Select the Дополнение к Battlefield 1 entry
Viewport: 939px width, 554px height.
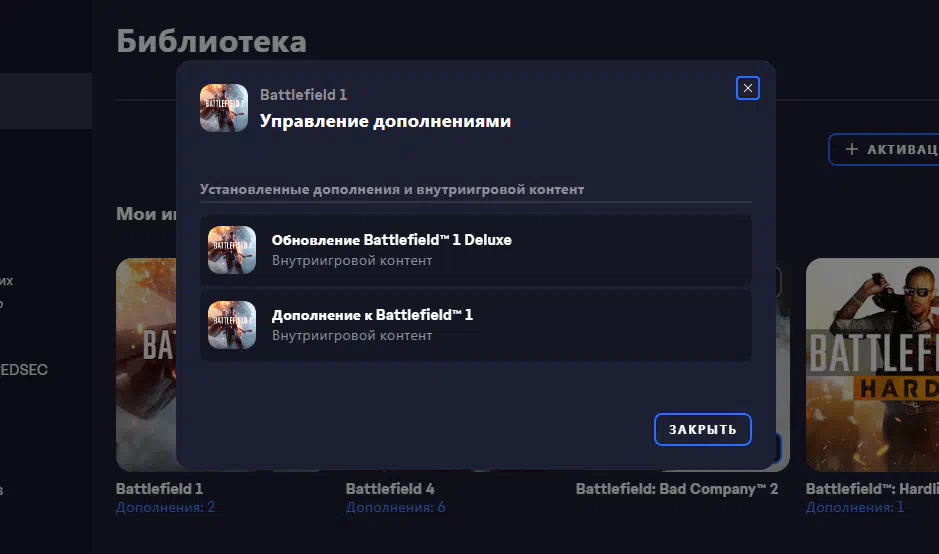[475, 325]
